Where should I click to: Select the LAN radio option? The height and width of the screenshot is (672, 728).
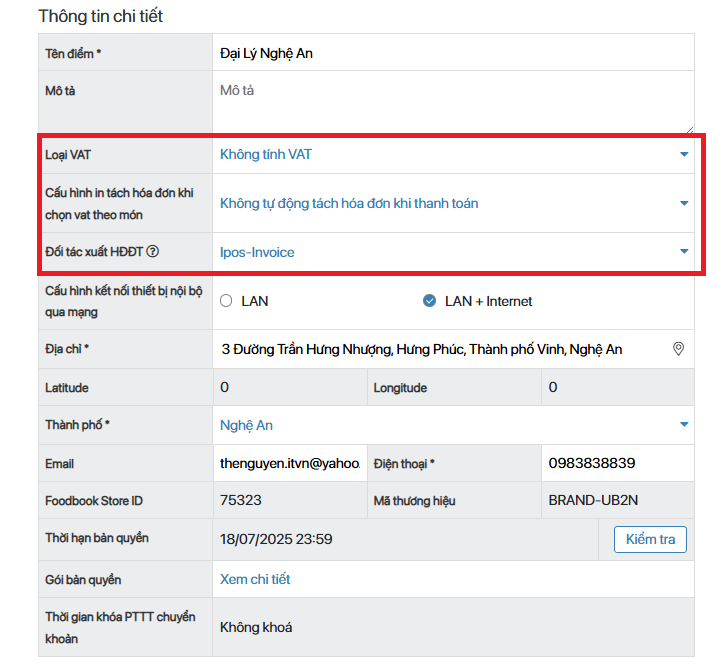pos(226,301)
